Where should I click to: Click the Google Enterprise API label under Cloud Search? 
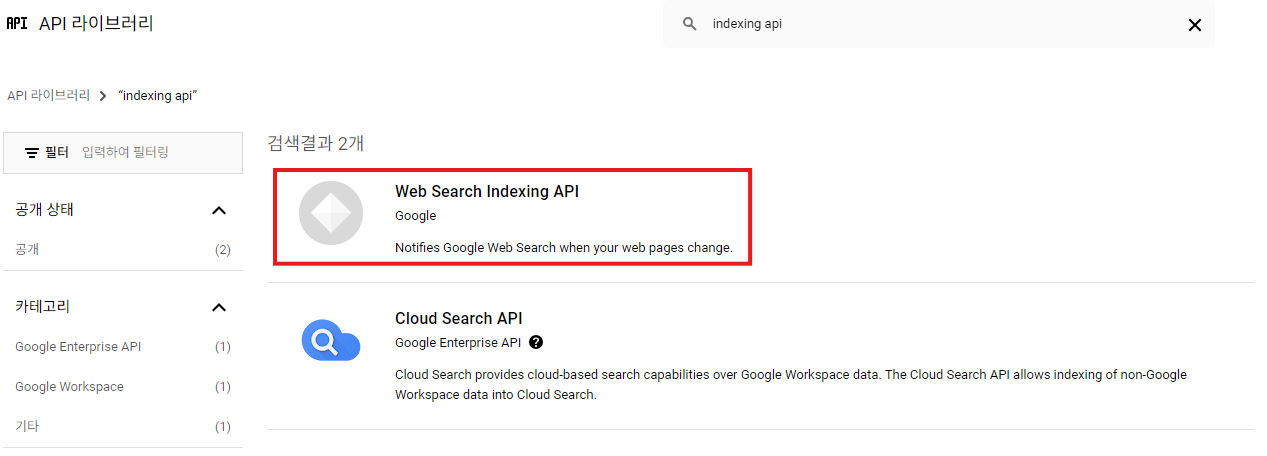pyautogui.click(x=458, y=342)
